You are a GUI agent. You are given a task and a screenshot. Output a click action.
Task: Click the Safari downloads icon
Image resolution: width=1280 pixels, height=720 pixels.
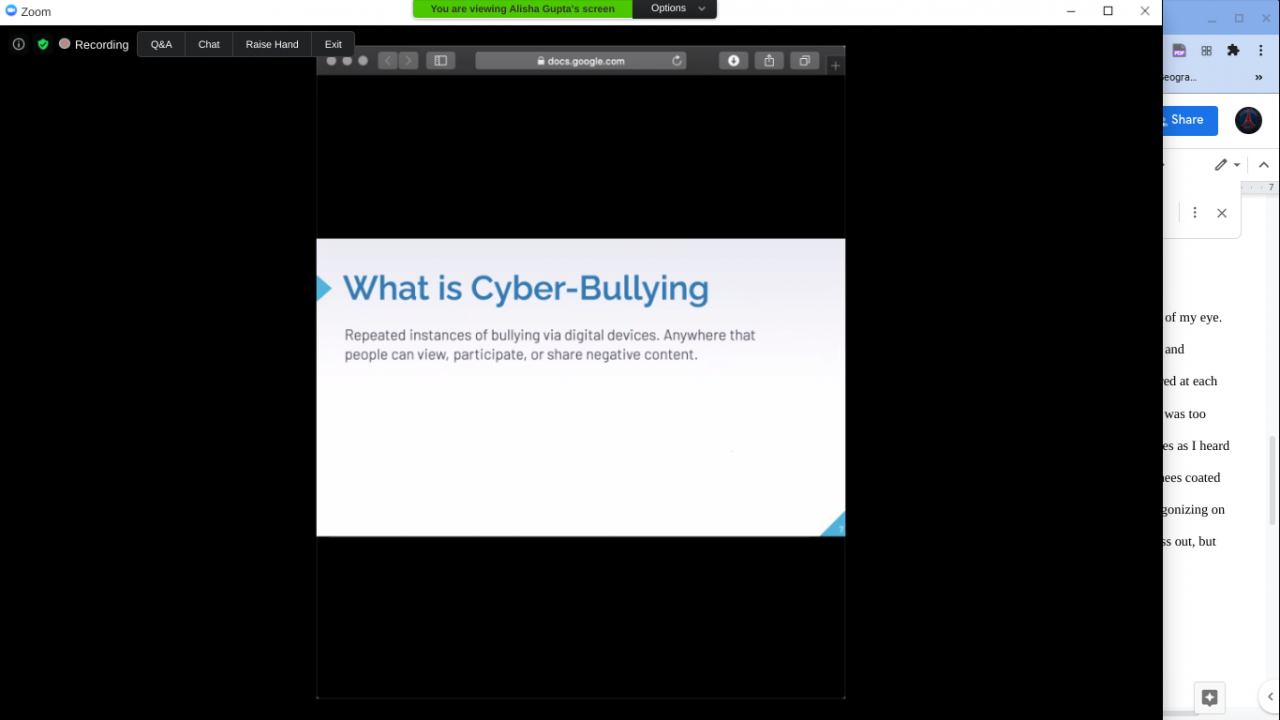(x=733, y=61)
